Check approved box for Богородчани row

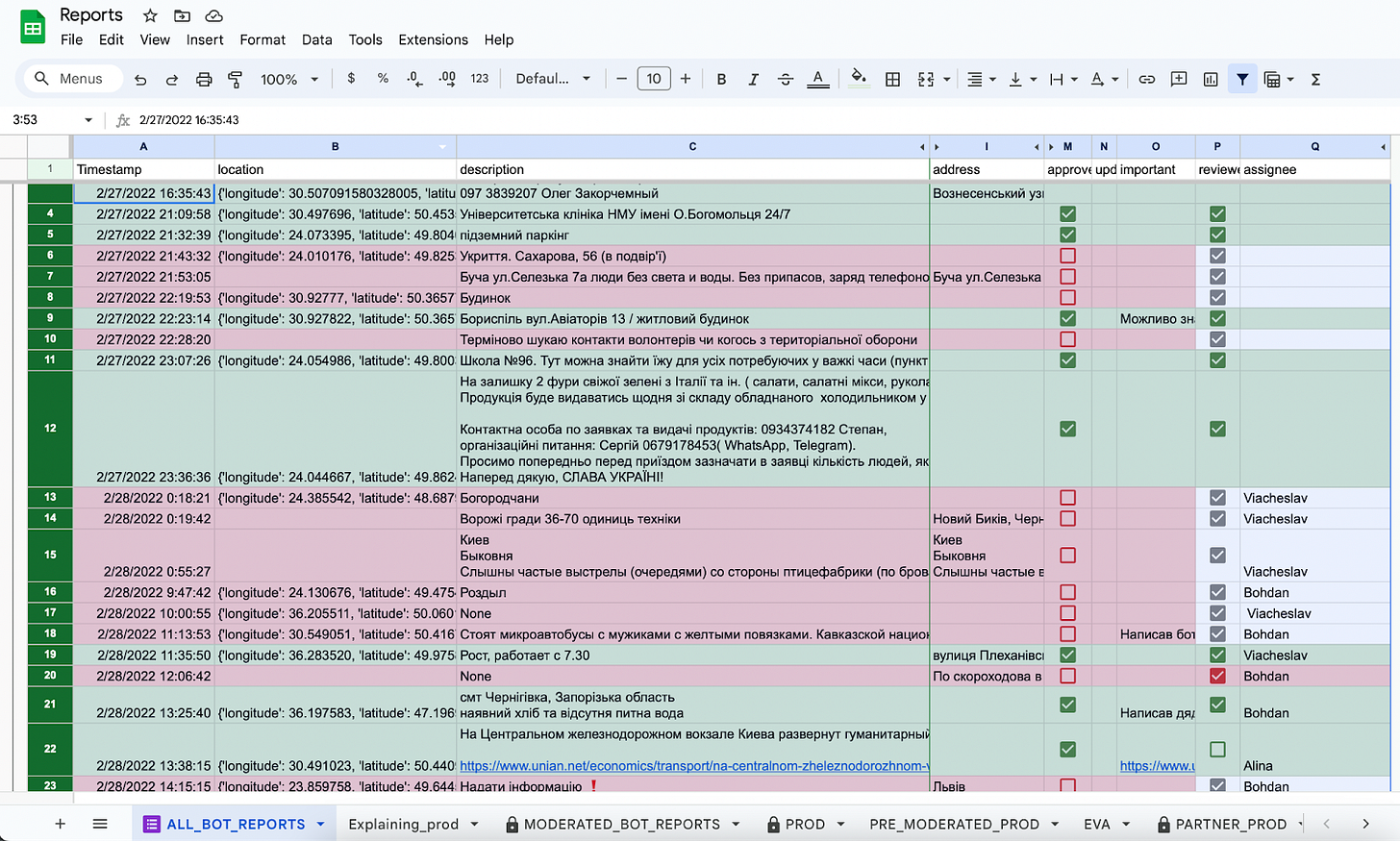(1067, 498)
